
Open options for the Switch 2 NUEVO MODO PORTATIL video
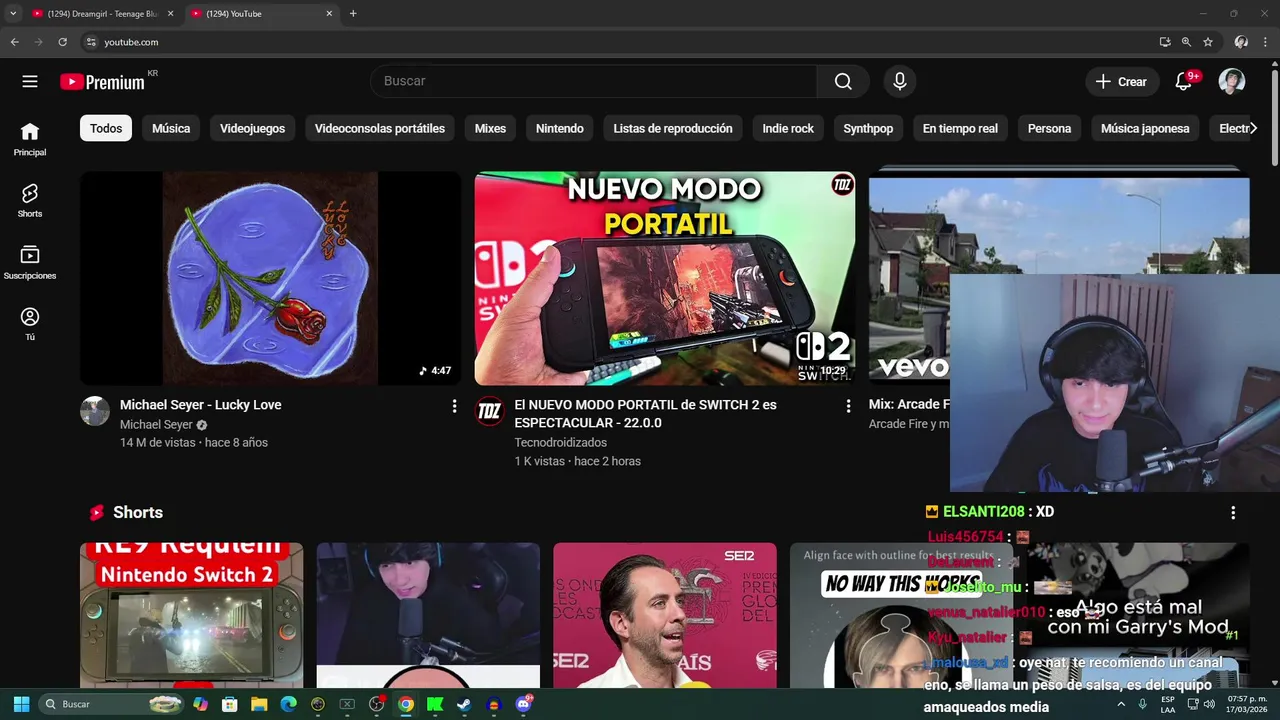click(x=848, y=406)
